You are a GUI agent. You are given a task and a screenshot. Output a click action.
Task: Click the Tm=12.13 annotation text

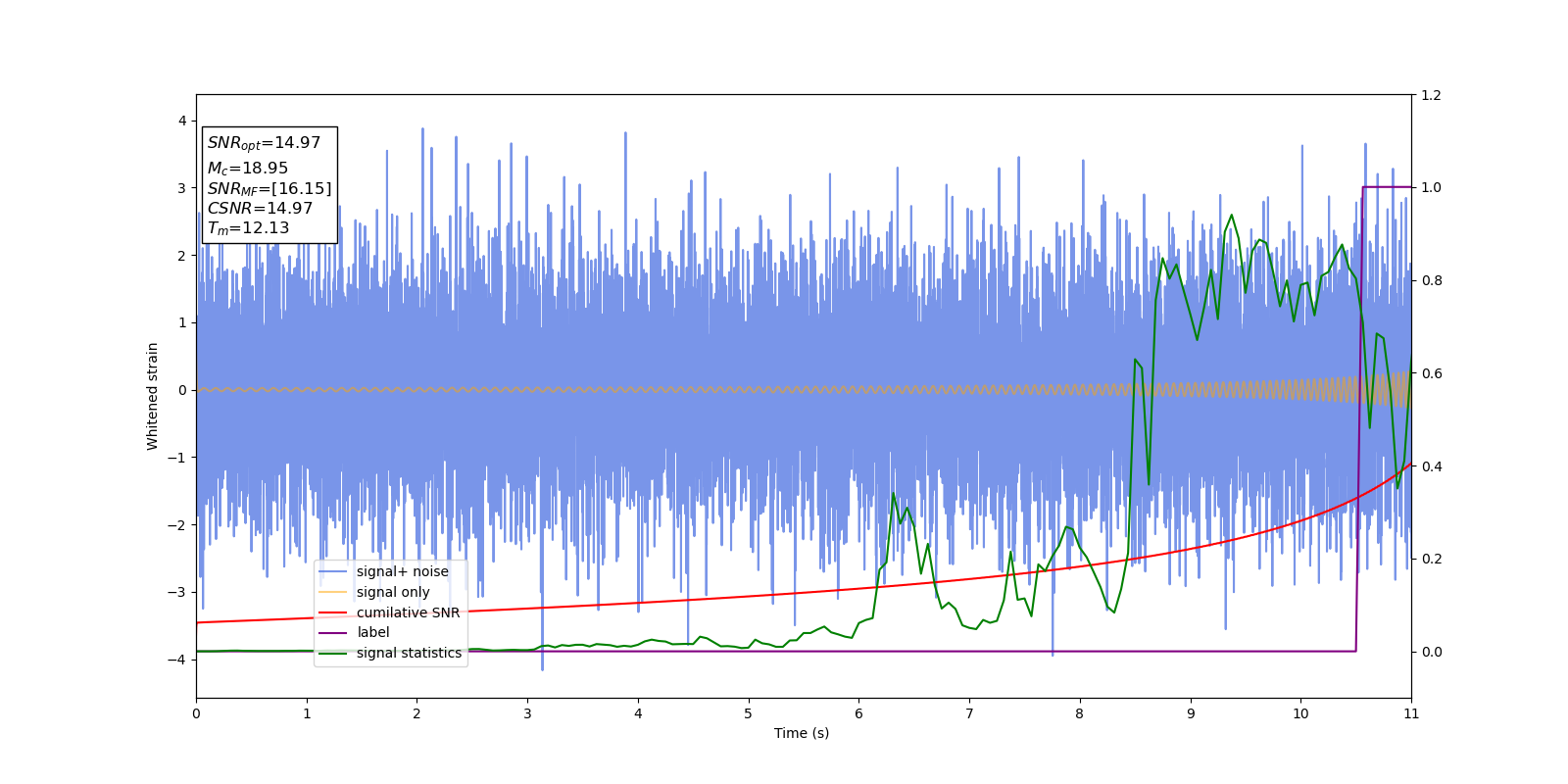(x=249, y=228)
